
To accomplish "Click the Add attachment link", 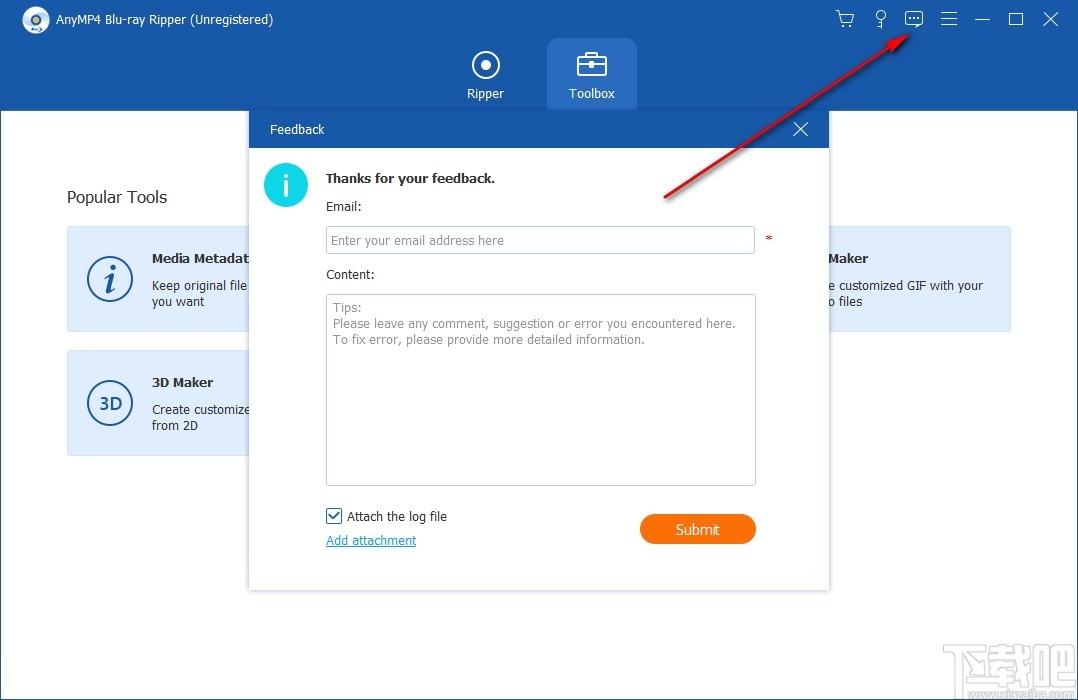I will point(371,540).
